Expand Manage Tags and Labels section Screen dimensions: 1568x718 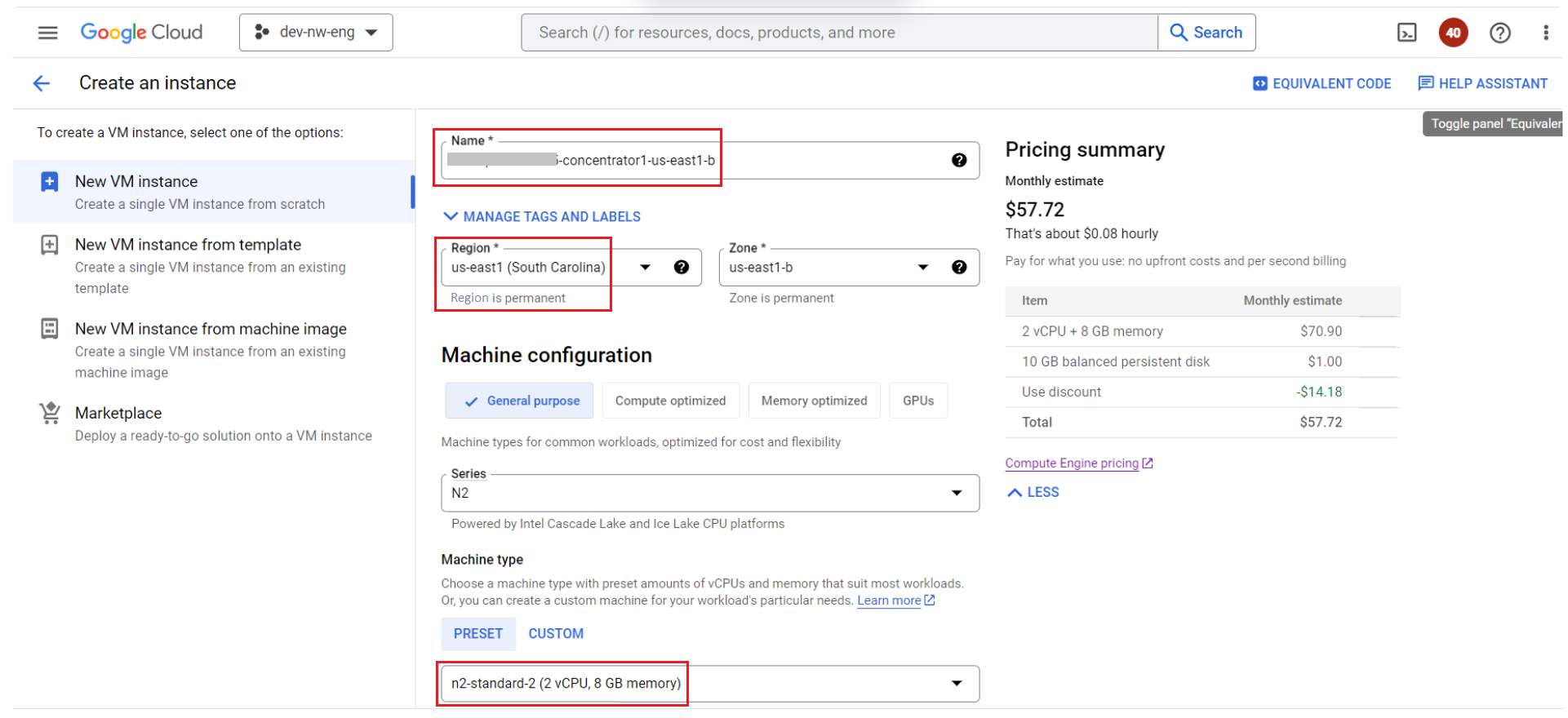pos(542,217)
